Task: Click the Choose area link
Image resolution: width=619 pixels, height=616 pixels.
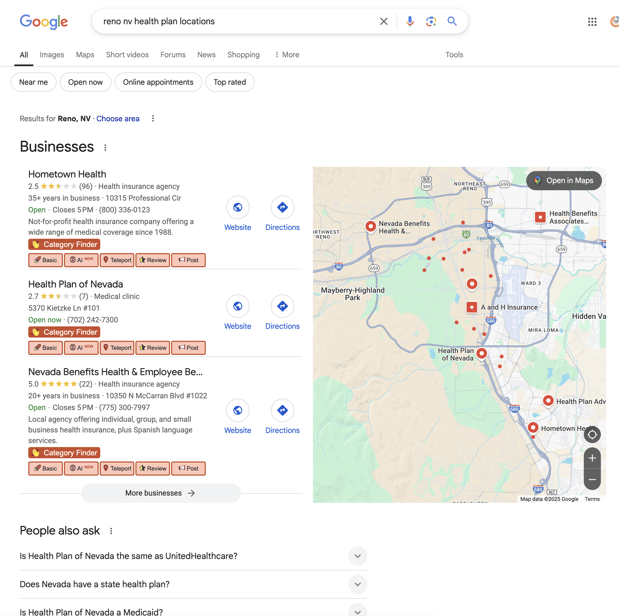Action: pyautogui.click(x=118, y=119)
